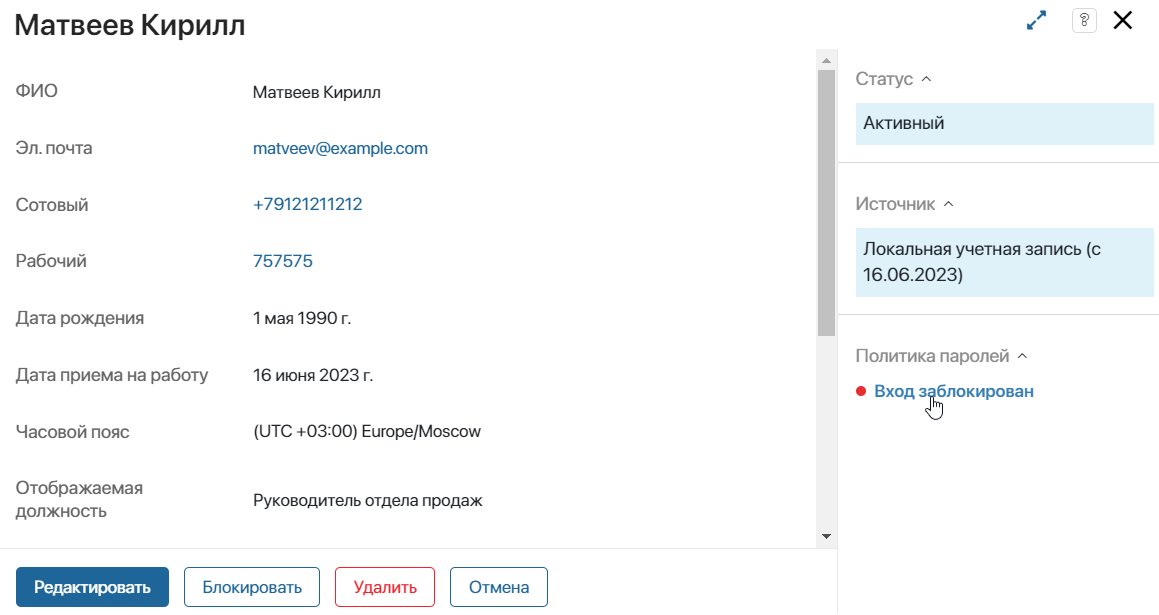Click the Статус section heading
Image resolution: width=1159 pixels, height=615 pixels.
tap(884, 78)
